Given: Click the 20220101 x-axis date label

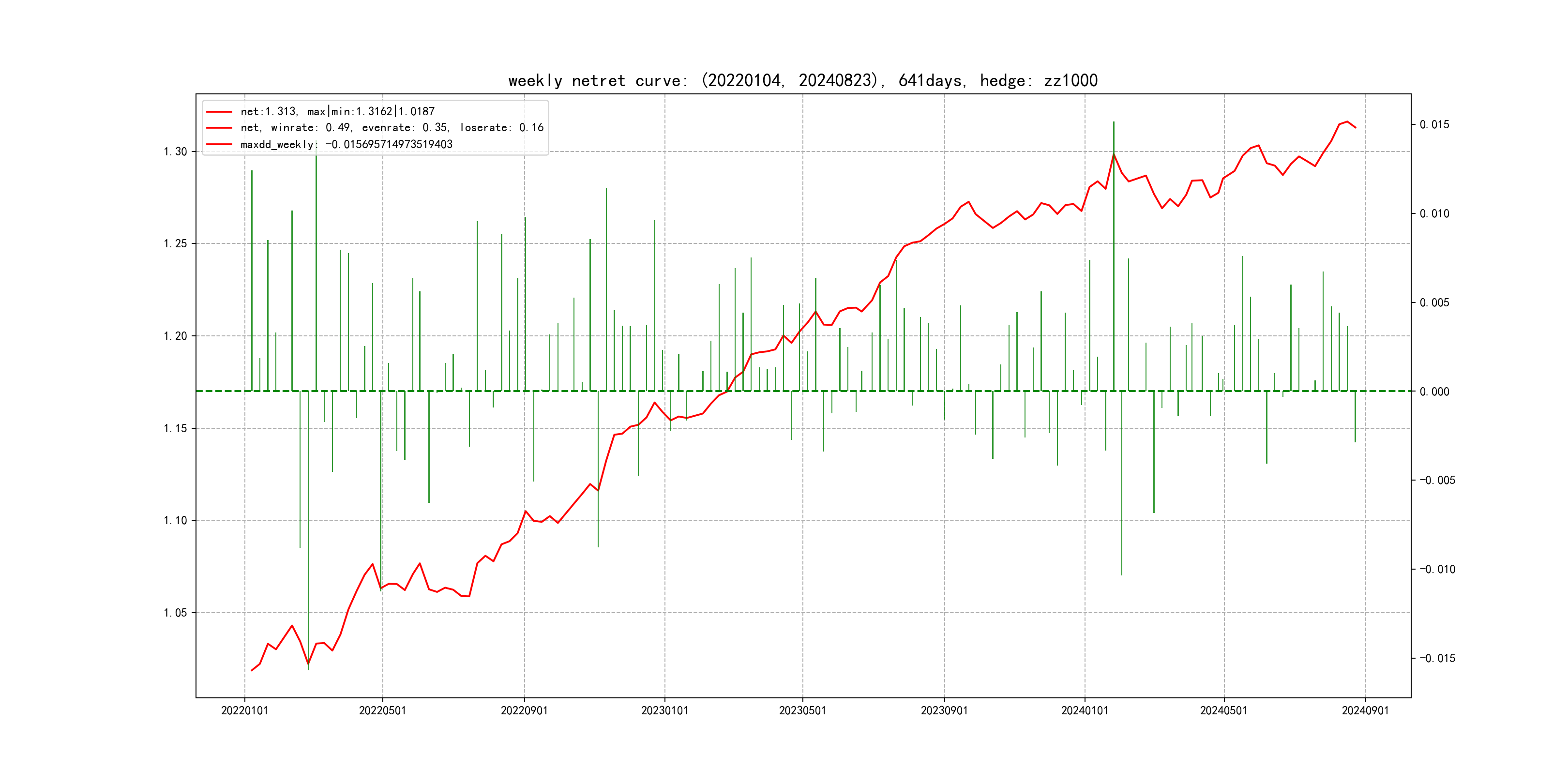Looking at the screenshot, I should (245, 710).
